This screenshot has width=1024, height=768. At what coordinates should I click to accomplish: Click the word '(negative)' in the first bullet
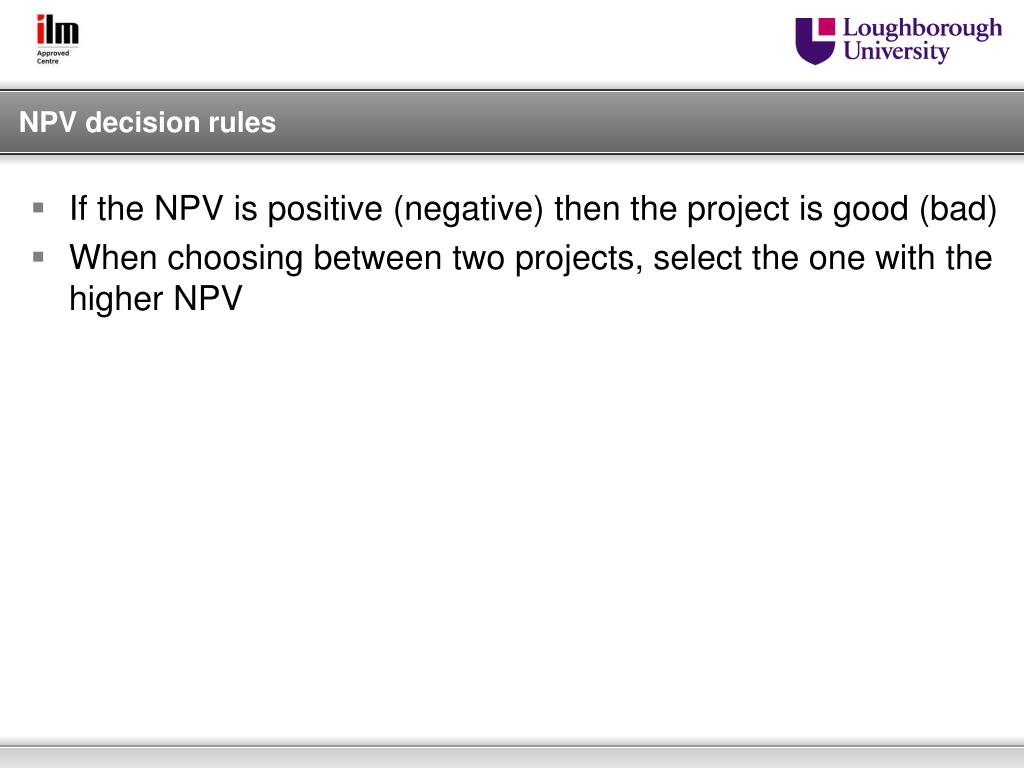[468, 209]
